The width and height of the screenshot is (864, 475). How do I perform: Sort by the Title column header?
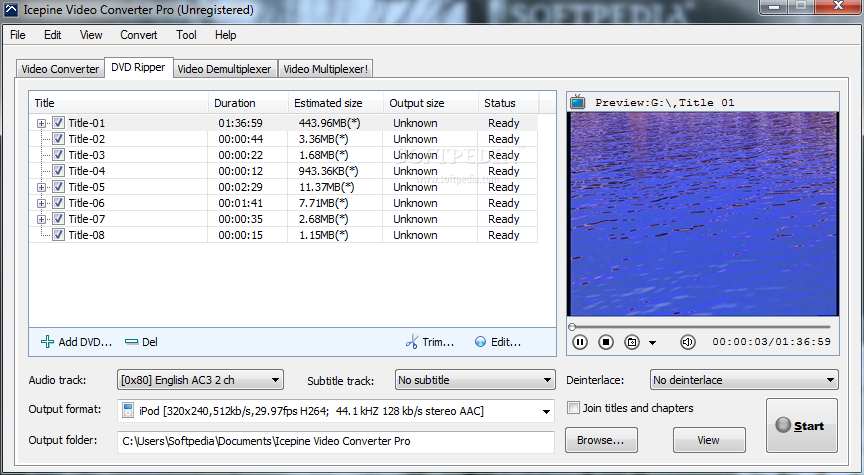pos(118,103)
